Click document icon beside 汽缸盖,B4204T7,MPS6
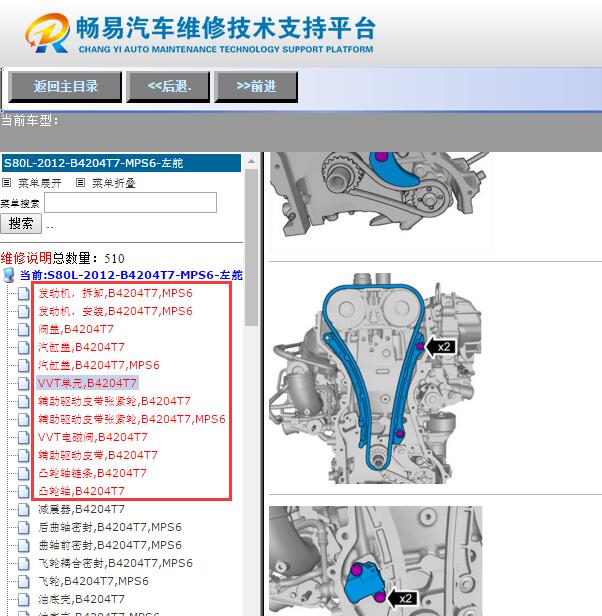This screenshot has width=602, height=616. [24, 366]
